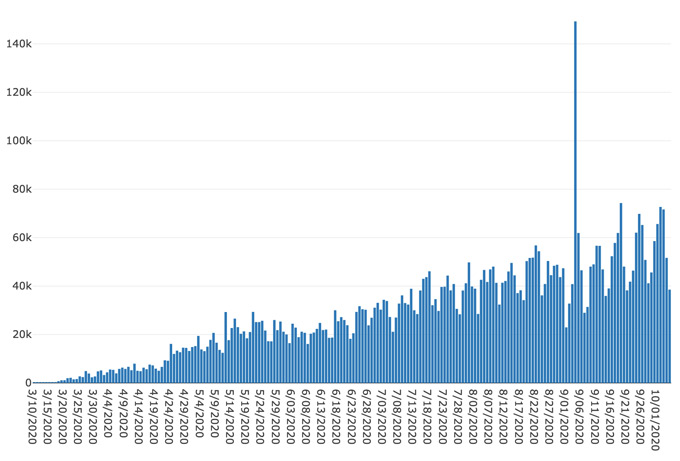This screenshot has height=461, width=680.
Task: Select the 9/01/2020 x-axis date label
Action: 563,416
